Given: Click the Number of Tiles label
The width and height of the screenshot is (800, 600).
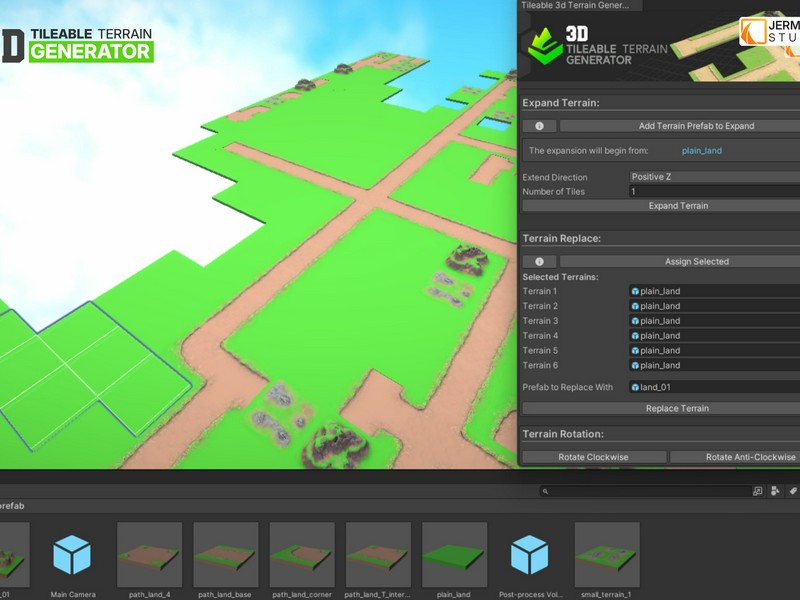Looking at the screenshot, I should pyautogui.click(x=553, y=192).
